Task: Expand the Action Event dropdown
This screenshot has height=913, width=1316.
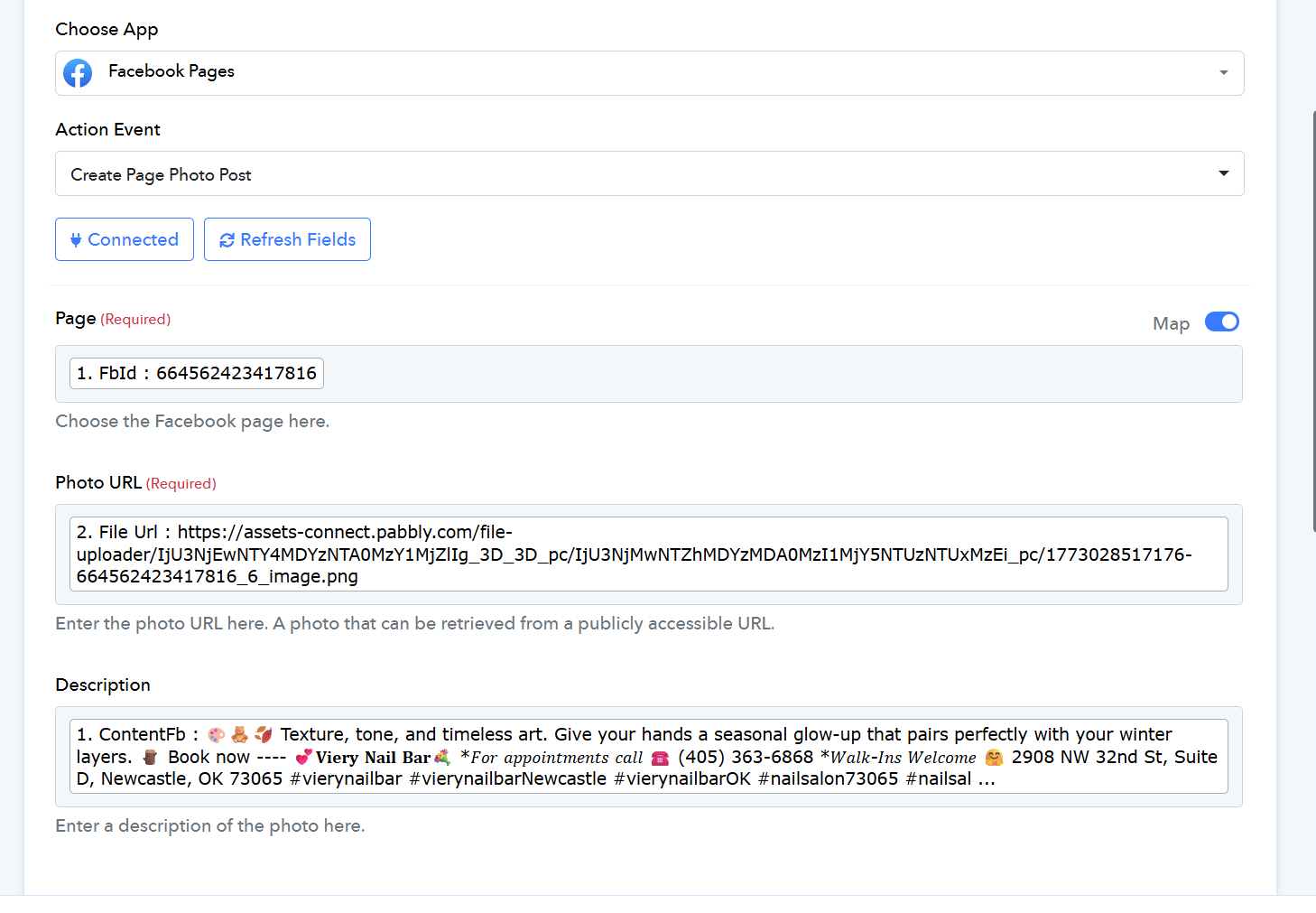Action: point(650,173)
